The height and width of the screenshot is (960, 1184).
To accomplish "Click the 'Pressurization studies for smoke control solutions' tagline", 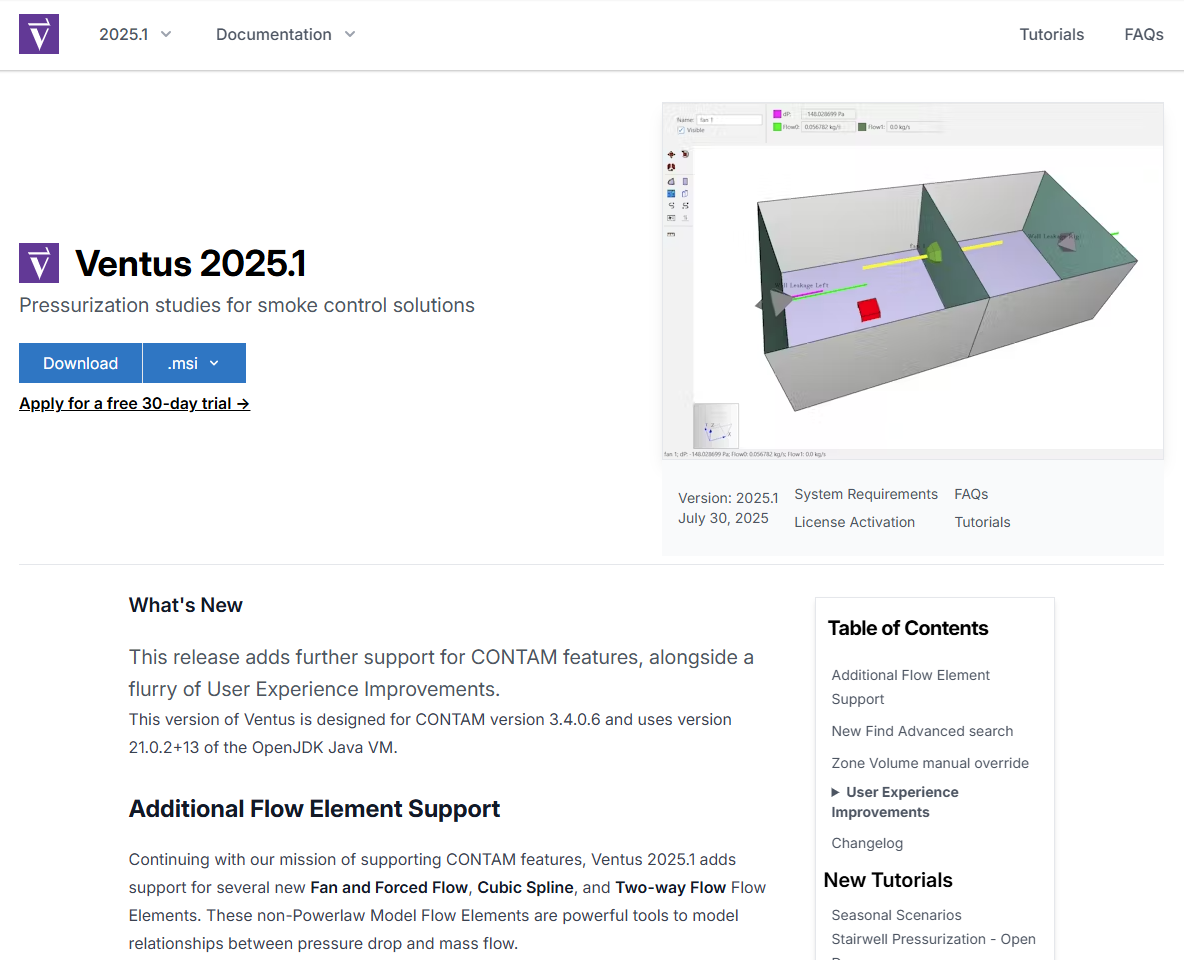I will (x=247, y=305).
